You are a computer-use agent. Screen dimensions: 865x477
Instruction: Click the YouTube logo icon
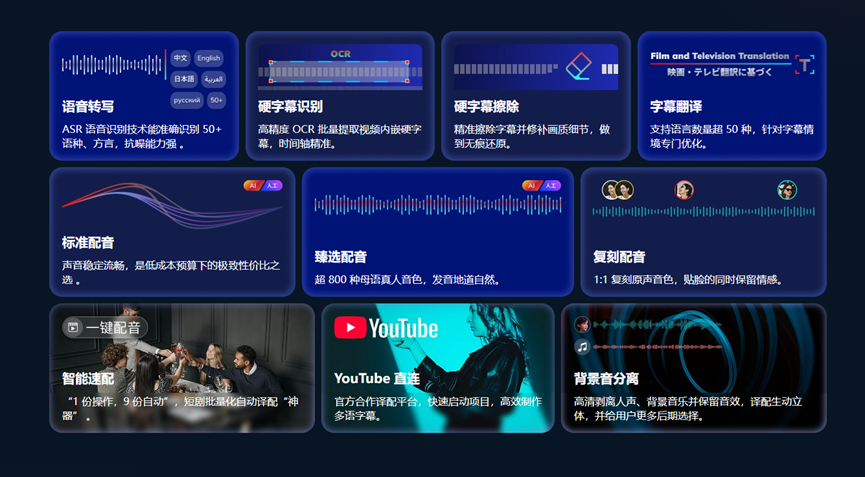coord(350,328)
